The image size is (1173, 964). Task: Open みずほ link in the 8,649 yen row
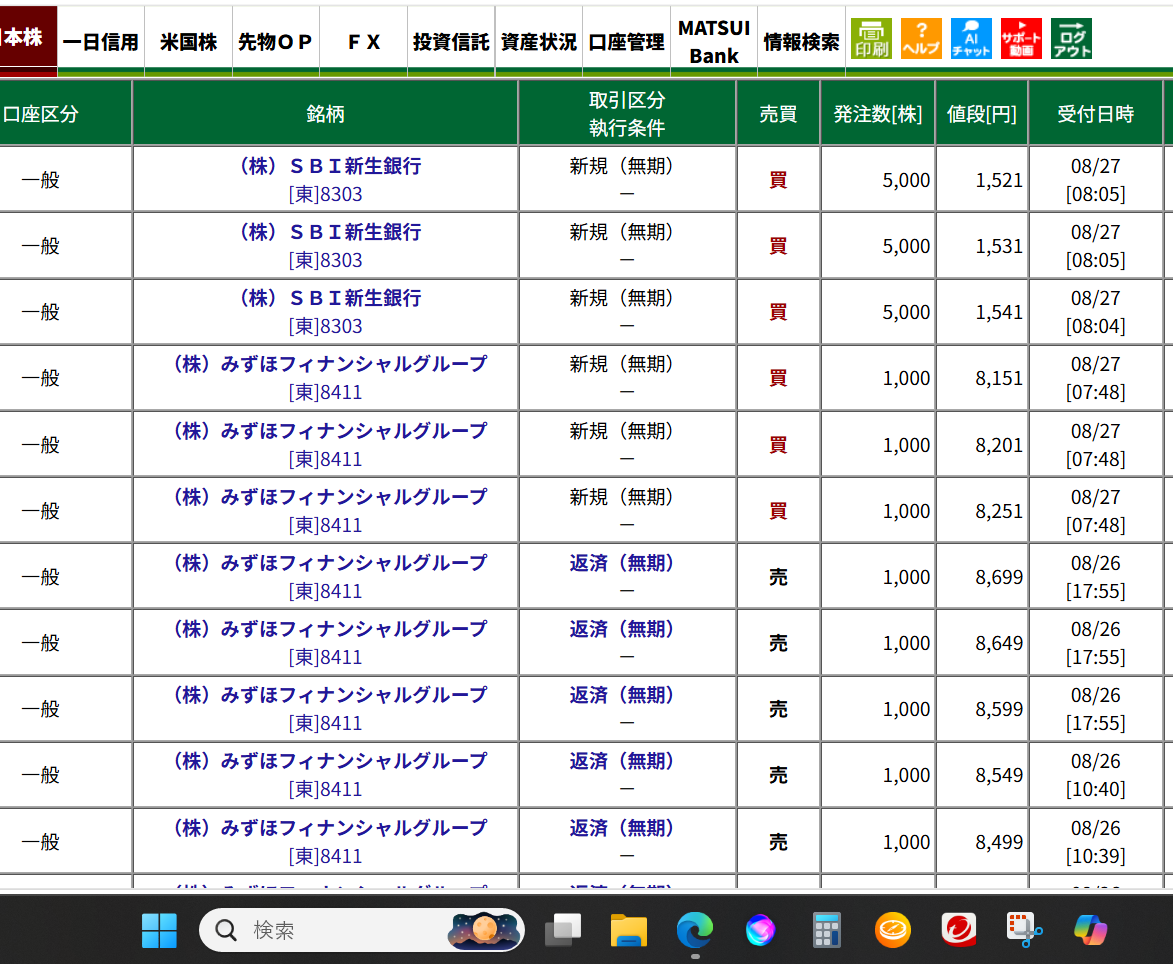pos(330,628)
